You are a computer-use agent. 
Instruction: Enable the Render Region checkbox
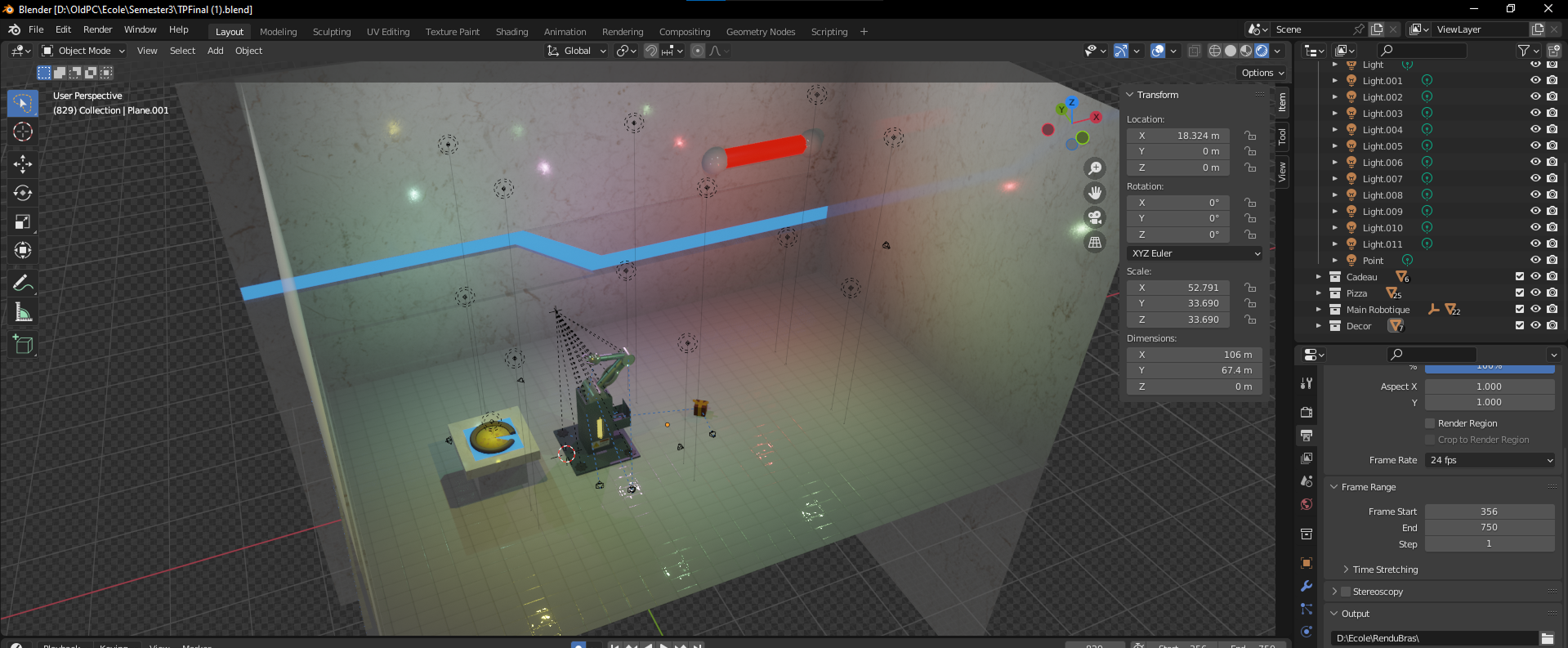tap(1430, 423)
